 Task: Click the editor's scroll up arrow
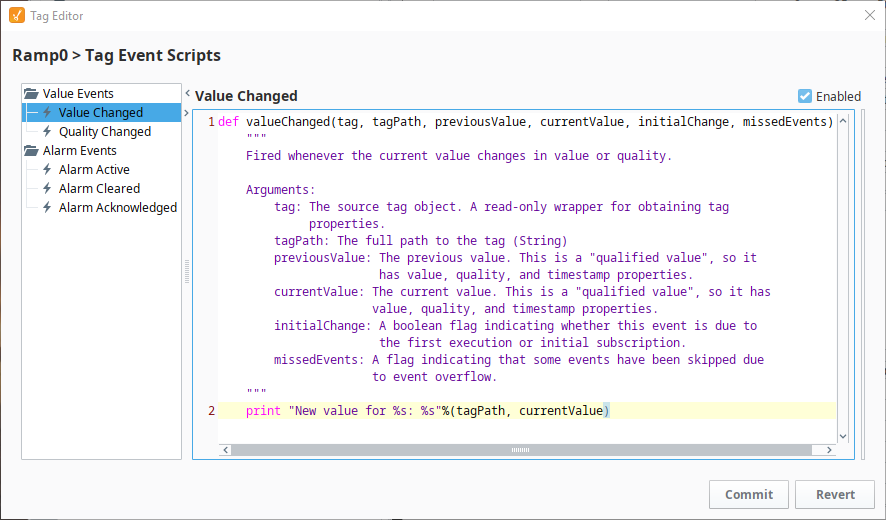tap(843, 120)
